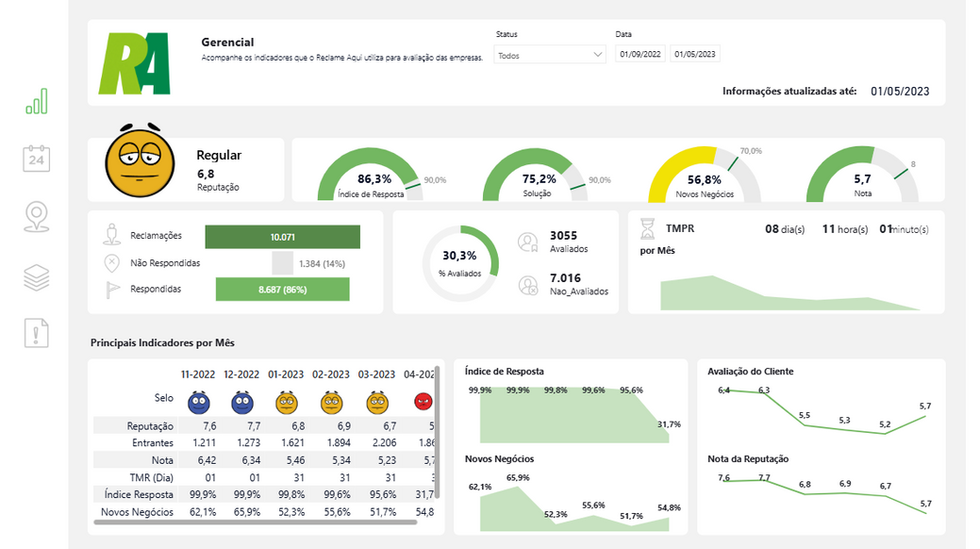Select the Respondidas 8.687 (86%) bar
The width and height of the screenshot is (980, 549).
pyautogui.click(x=282, y=290)
